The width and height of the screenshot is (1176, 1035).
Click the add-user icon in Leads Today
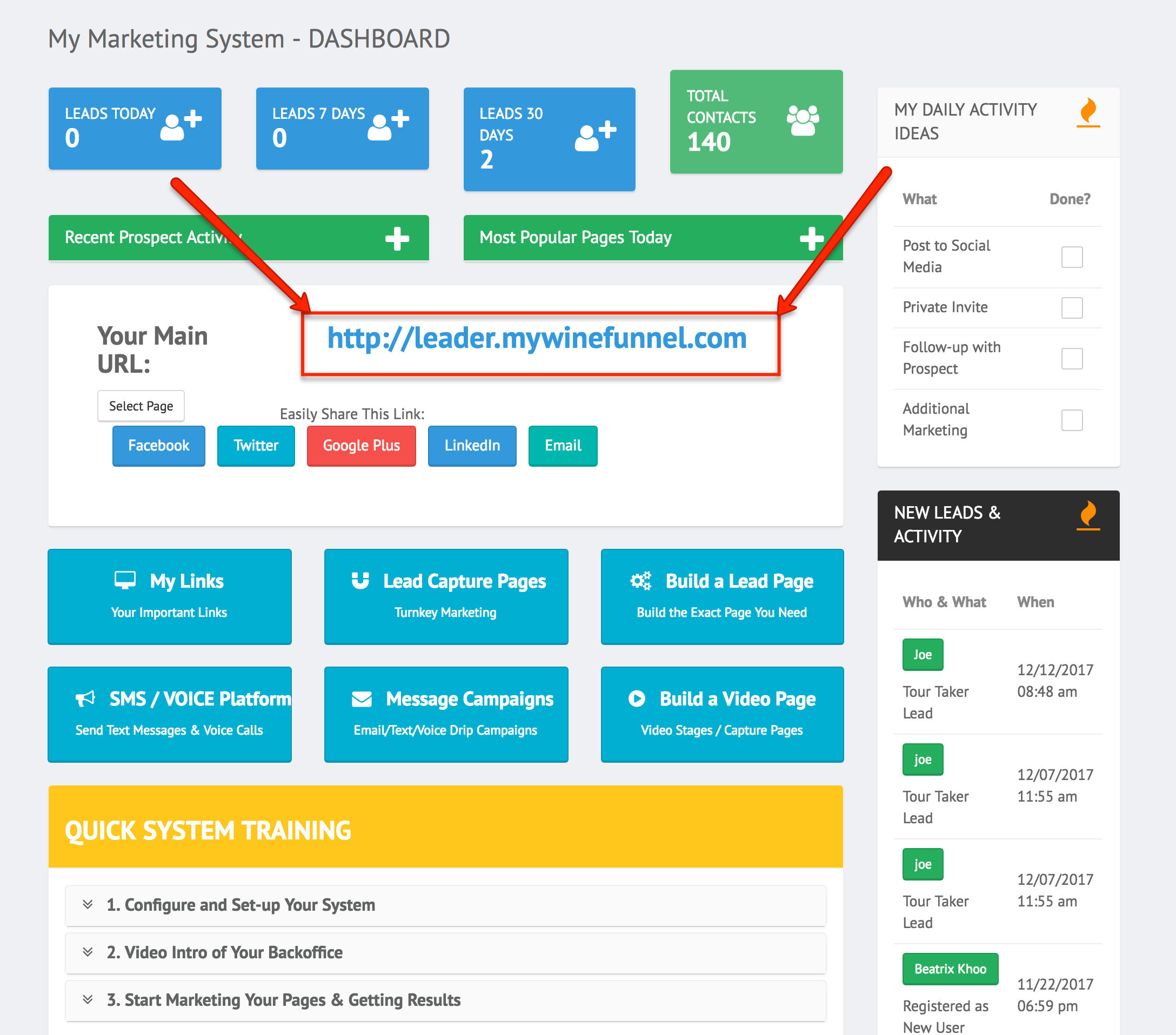pos(181,125)
